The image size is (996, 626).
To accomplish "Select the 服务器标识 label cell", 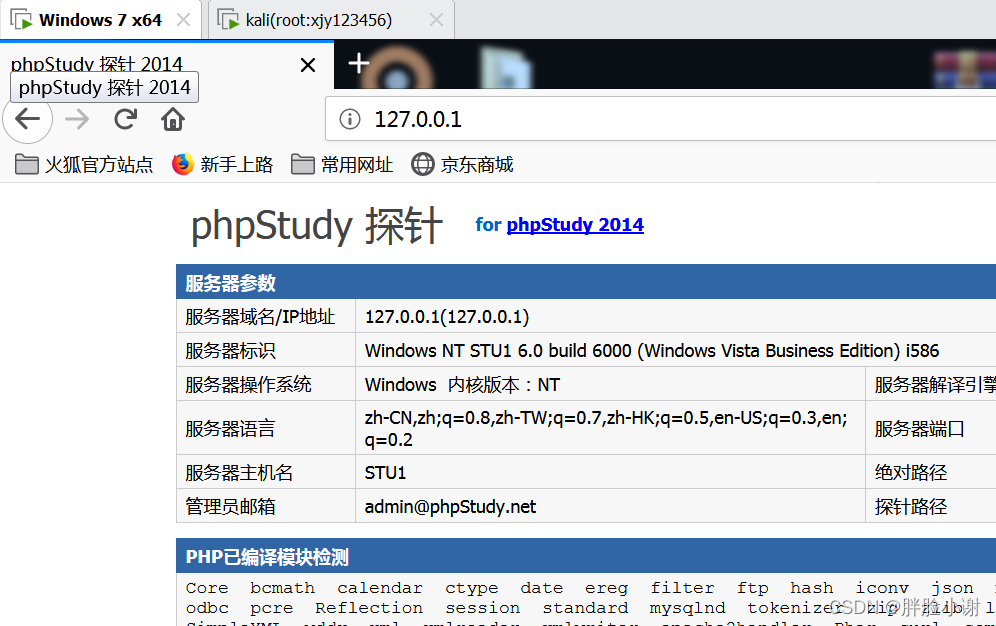I will pos(266,350).
